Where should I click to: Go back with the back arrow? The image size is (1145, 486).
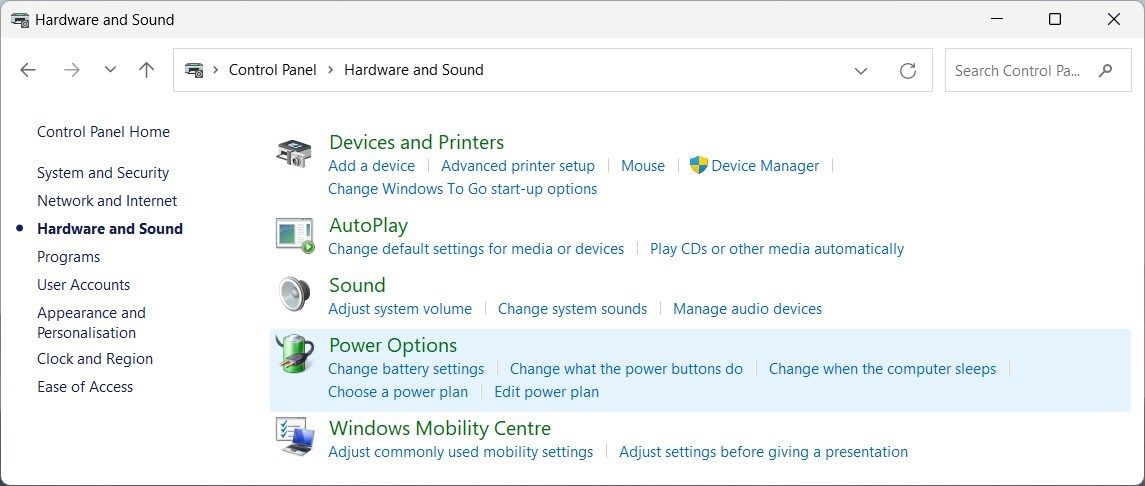coord(28,70)
